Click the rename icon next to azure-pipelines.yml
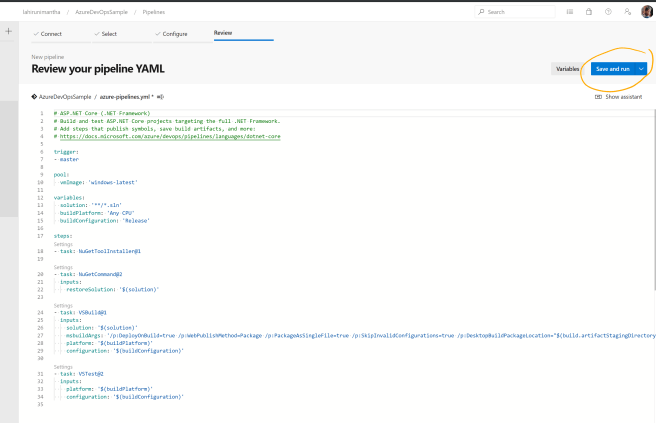This screenshot has height=423, width=656. pos(160,97)
